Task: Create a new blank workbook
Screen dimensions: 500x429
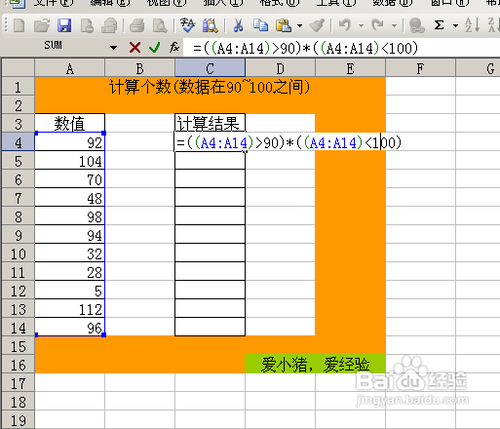Action: tap(19, 26)
